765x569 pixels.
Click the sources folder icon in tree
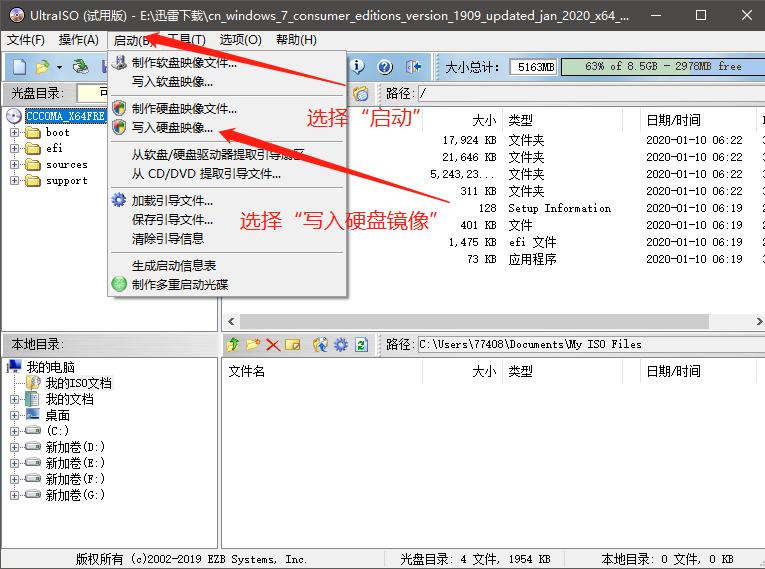[x=33, y=164]
